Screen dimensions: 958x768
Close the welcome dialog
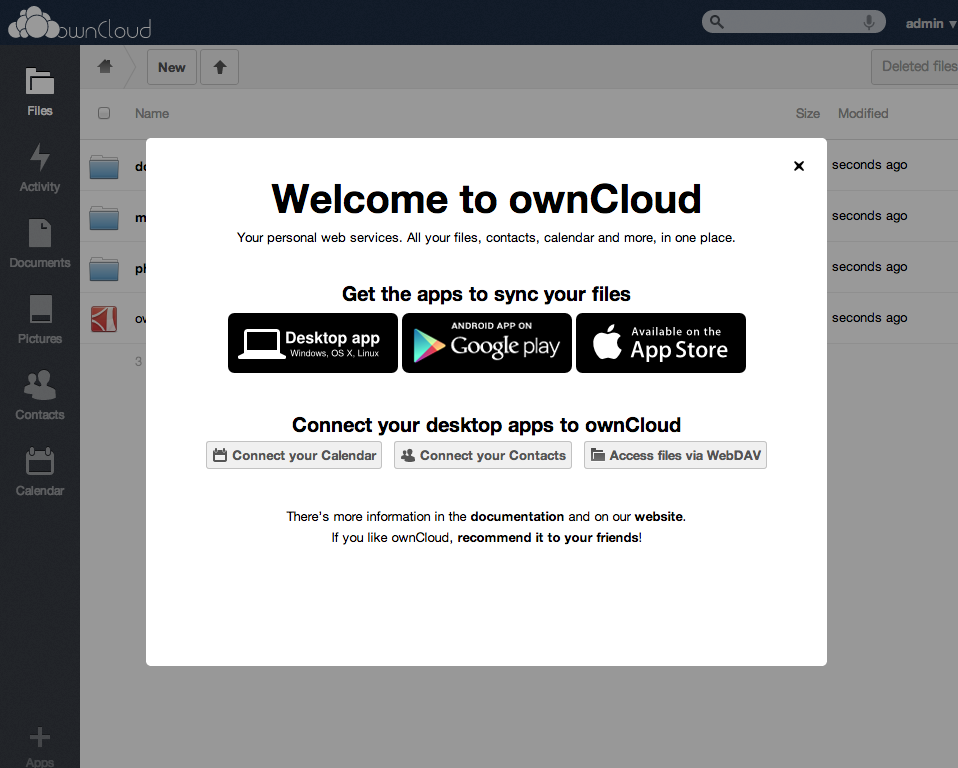coord(799,166)
